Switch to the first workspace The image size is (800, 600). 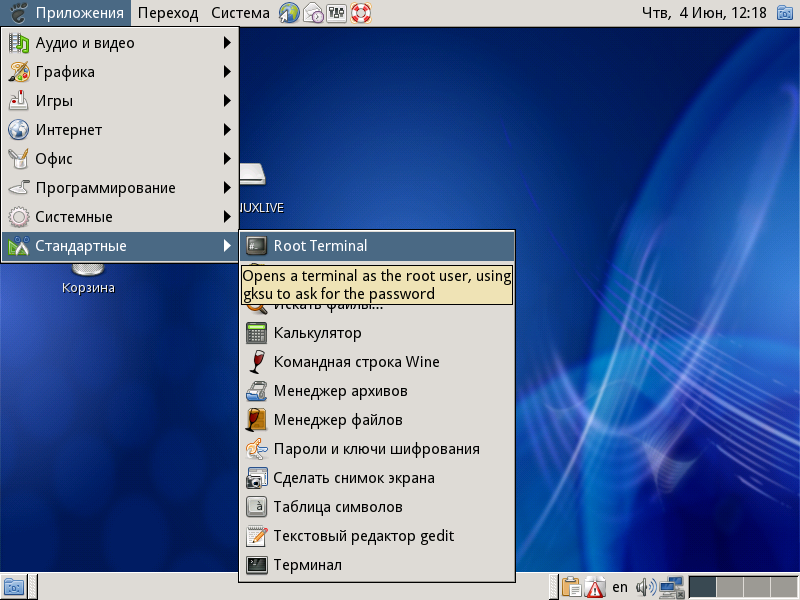click(703, 587)
